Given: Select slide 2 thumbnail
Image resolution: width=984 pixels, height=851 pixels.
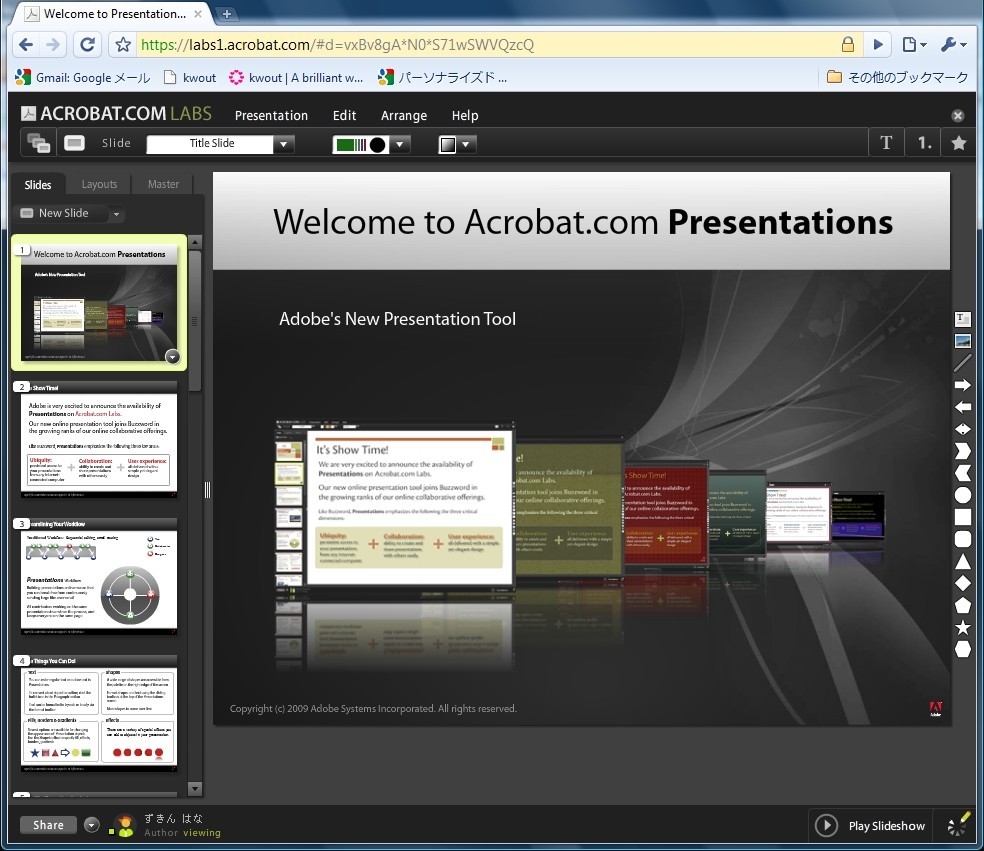Looking at the screenshot, I should (99, 441).
